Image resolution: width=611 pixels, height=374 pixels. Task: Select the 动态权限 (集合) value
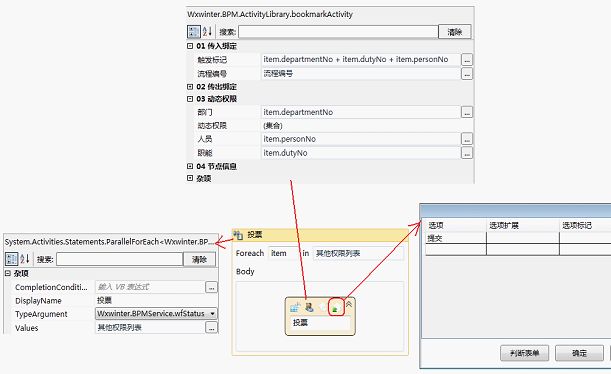[273, 126]
